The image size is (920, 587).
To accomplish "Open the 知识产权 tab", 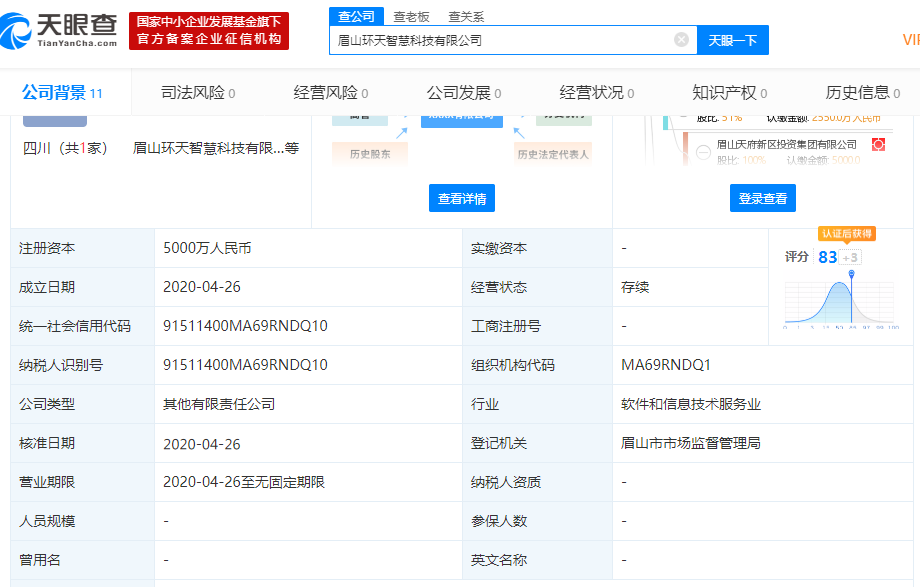I will pyautogui.click(x=730, y=93).
